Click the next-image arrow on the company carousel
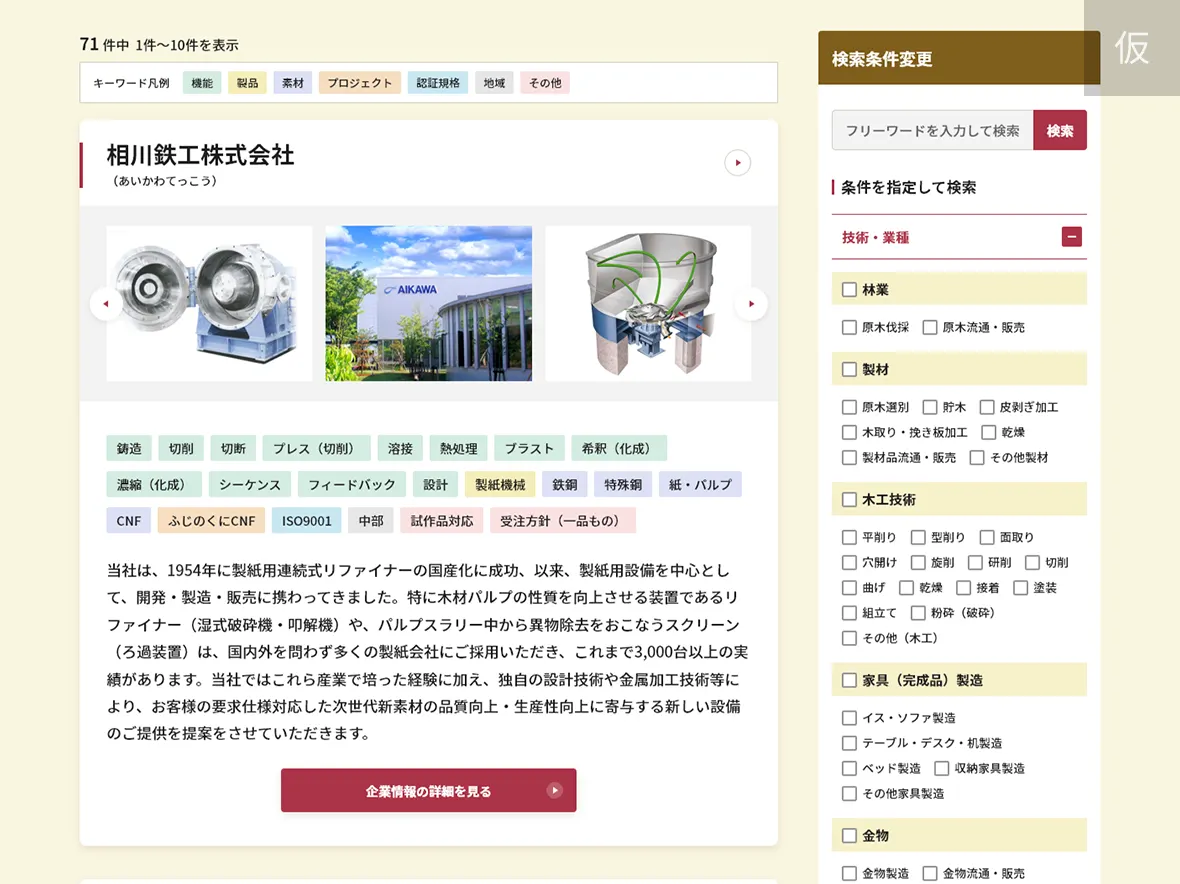Screen dimensions: 1180x884 coord(751,304)
